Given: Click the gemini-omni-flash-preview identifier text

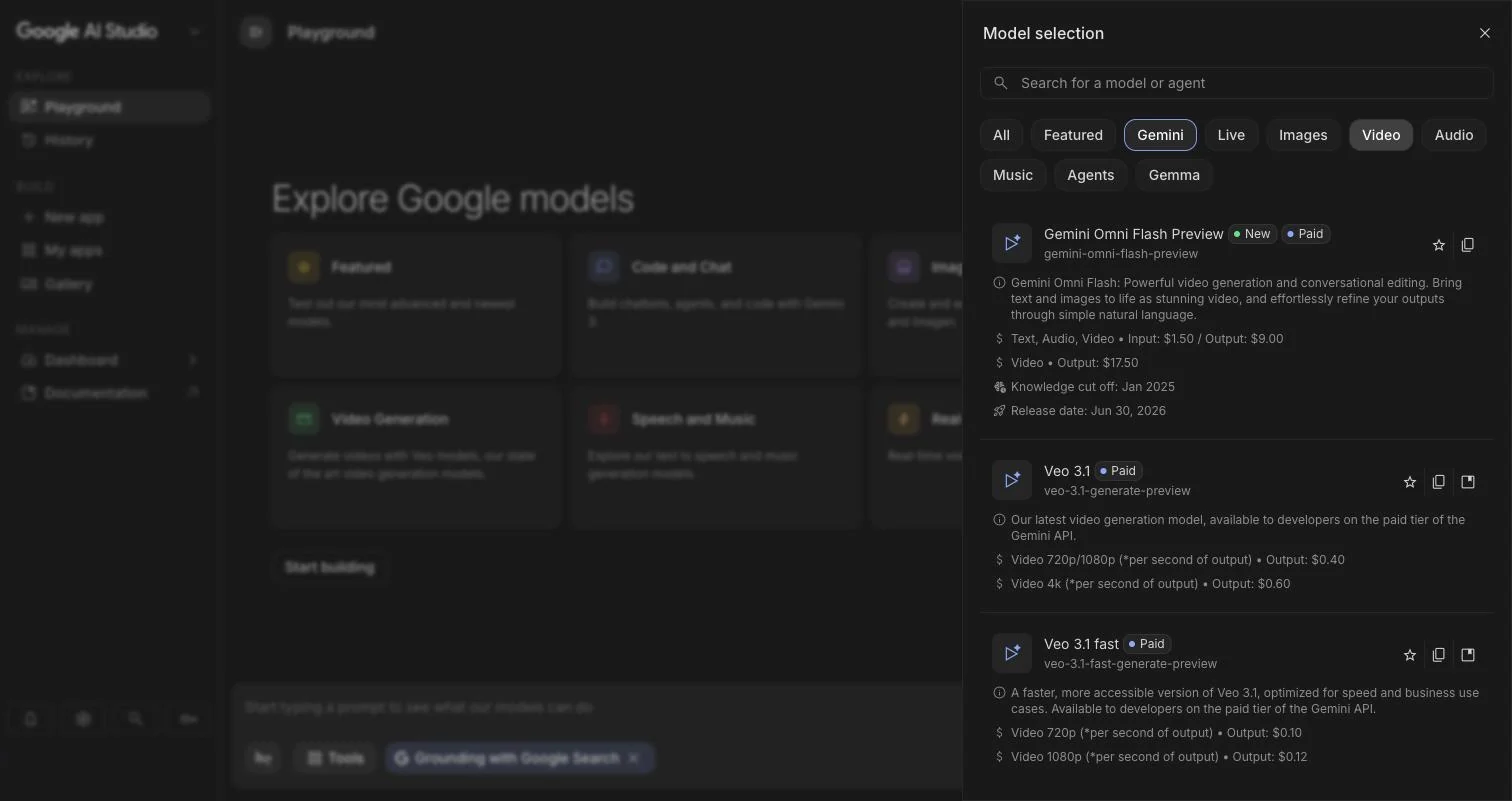Looking at the screenshot, I should (x=1121, y=254).
